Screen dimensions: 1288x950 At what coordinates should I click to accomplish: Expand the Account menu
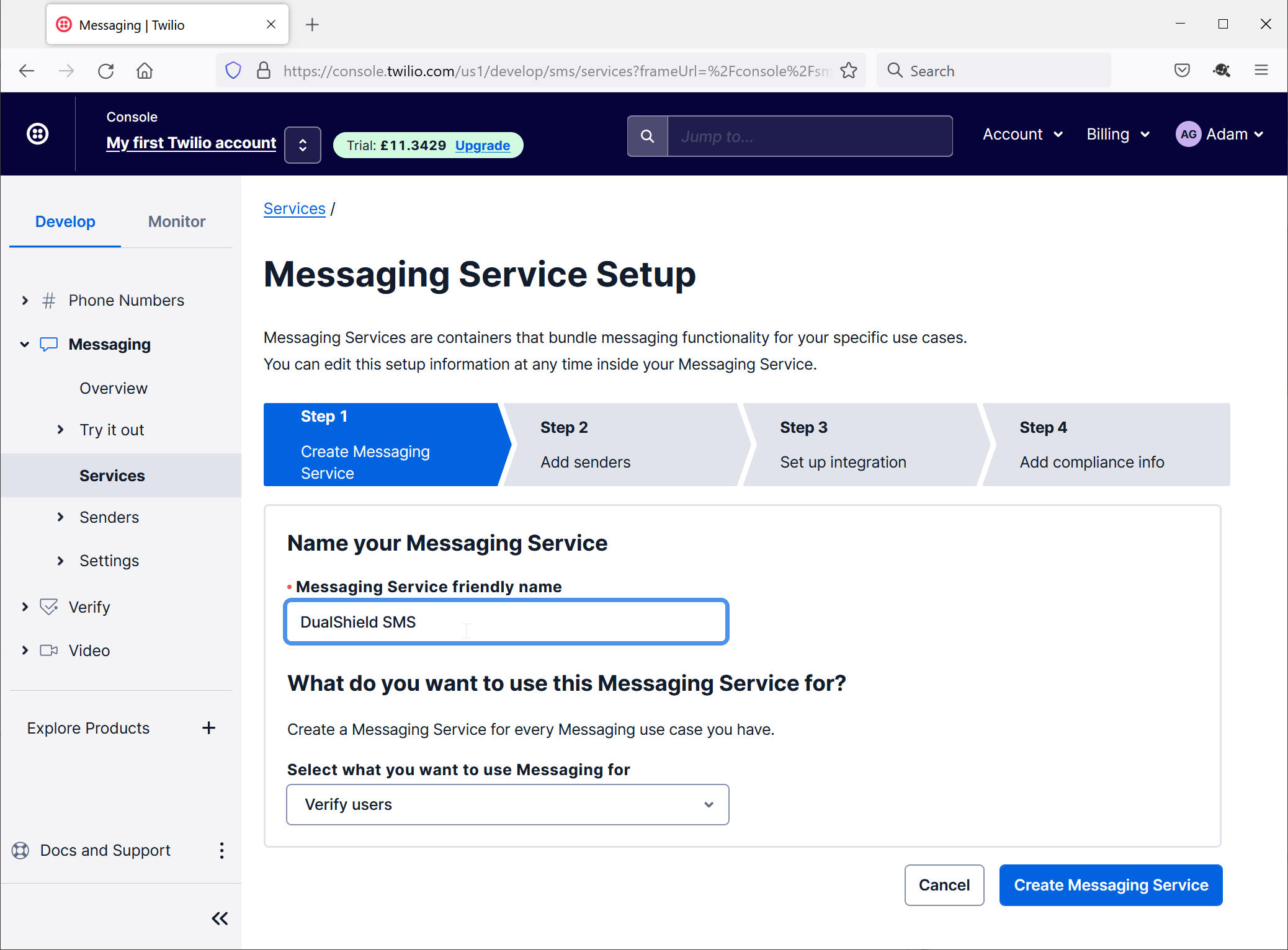[1022, 134]
